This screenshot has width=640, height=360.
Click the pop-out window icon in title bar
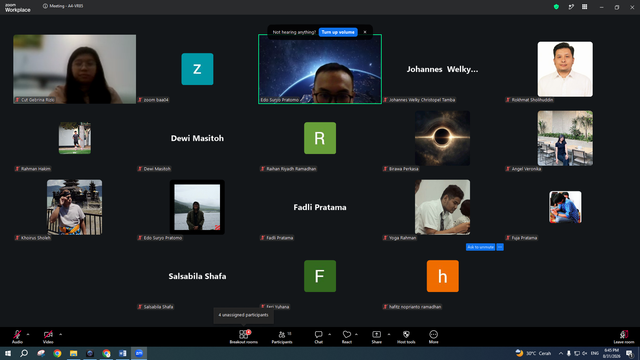click(x=571, y=7)
